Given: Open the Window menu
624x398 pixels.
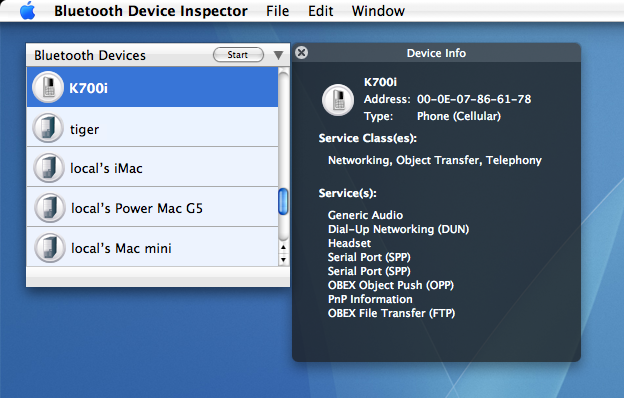Looking at the screenshot, I should tap(378, 11).
